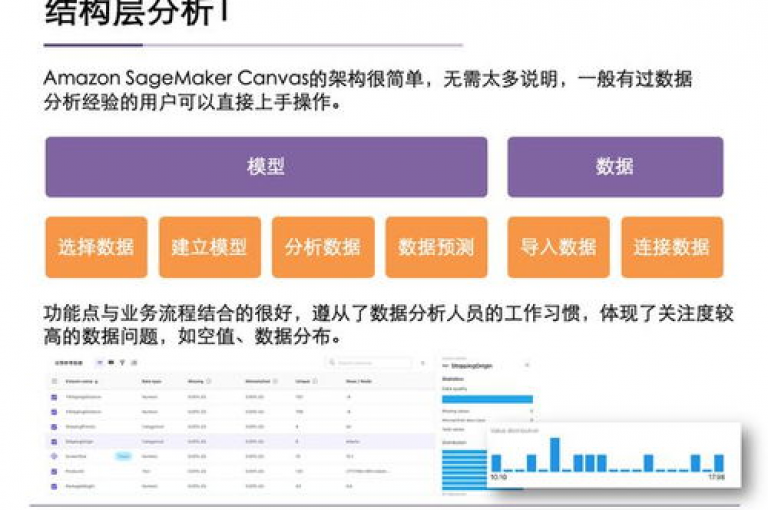The image size is (768, 510).
Task: Select the orange 建立模型 box
Action: pos(210,247)
